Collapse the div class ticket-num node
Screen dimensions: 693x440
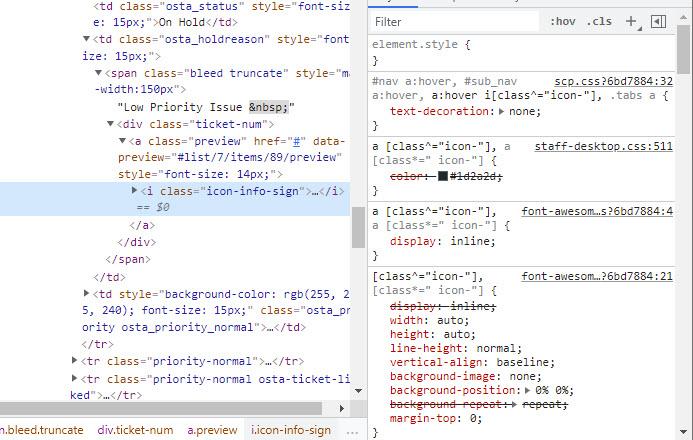click(x=110, y=124)
